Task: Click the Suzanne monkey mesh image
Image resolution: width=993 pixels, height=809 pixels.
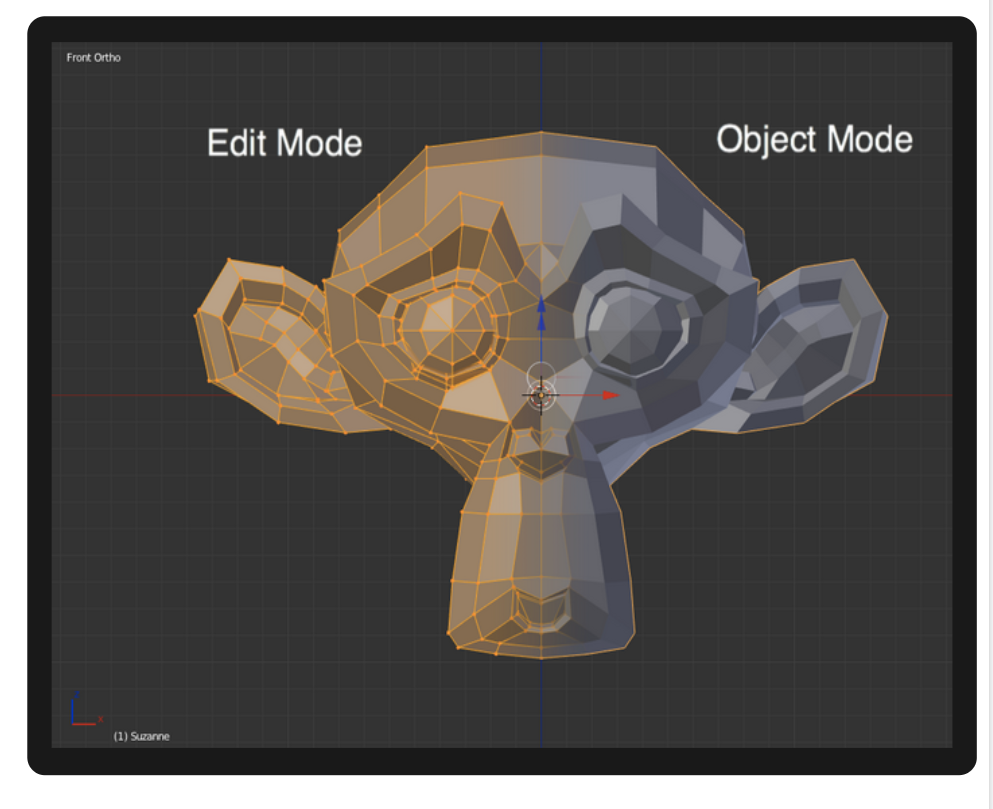Action: [541, 395]
